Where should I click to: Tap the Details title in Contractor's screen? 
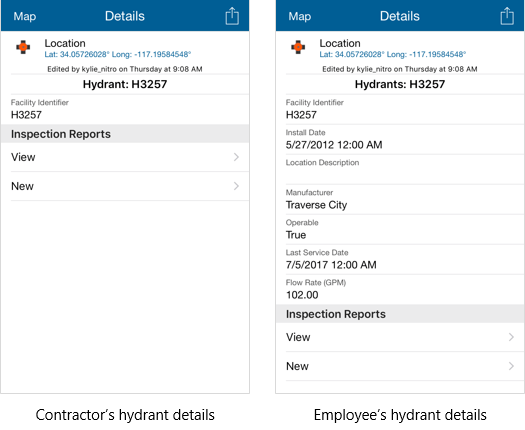point(125,16)
